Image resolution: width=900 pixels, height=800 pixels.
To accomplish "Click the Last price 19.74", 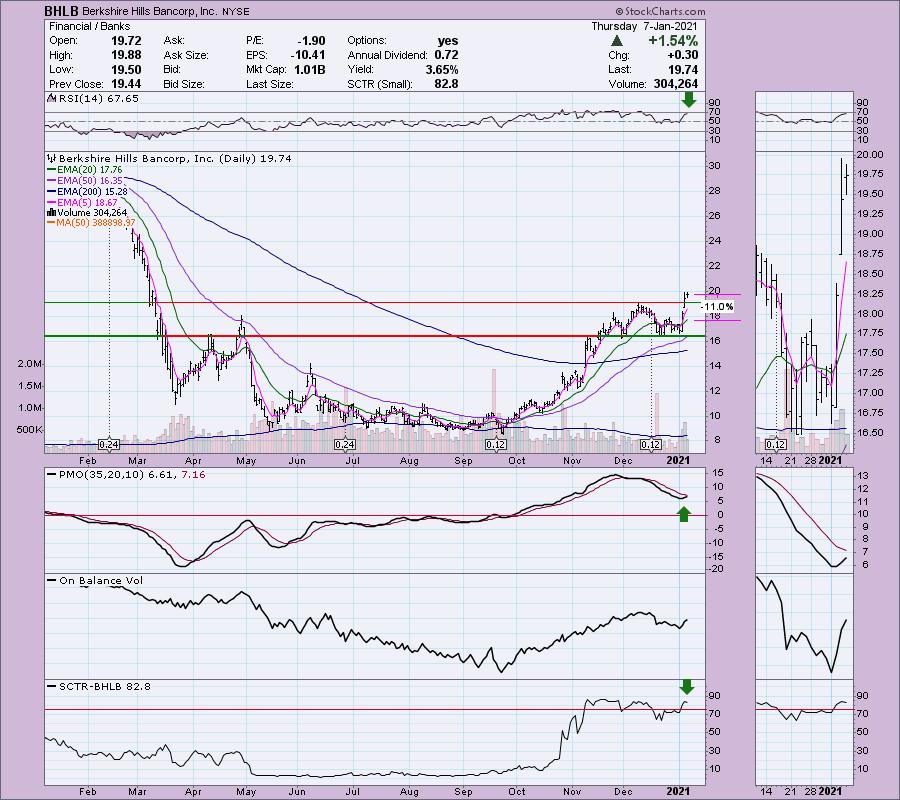I will [x=683, y=69].
